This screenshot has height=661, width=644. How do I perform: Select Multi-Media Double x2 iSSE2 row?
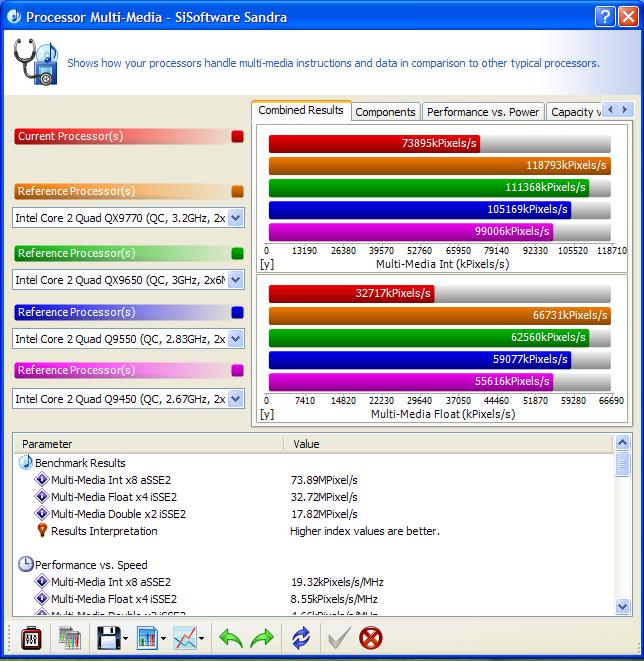click(314, 514)
